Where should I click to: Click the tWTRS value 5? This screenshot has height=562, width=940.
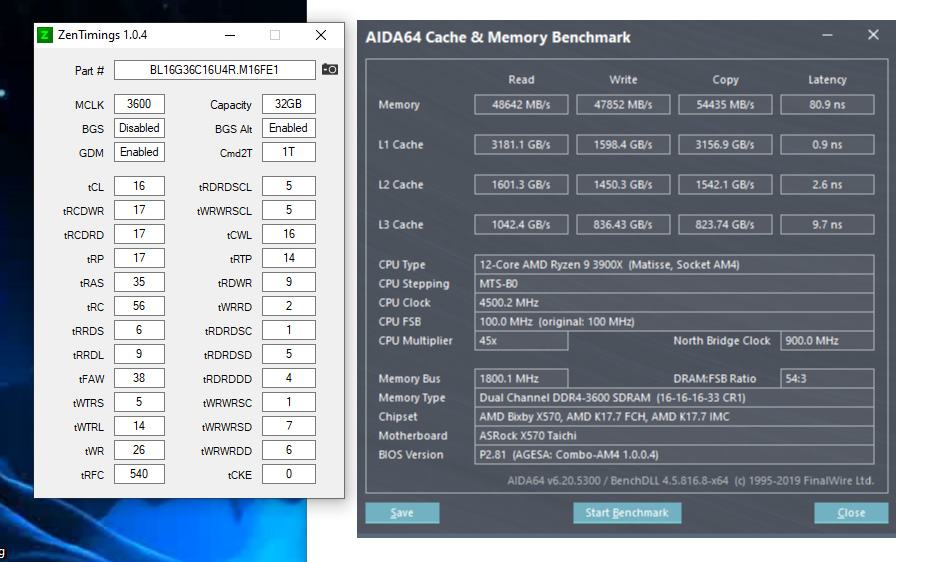pyautogui.click(x=139, y=402)
